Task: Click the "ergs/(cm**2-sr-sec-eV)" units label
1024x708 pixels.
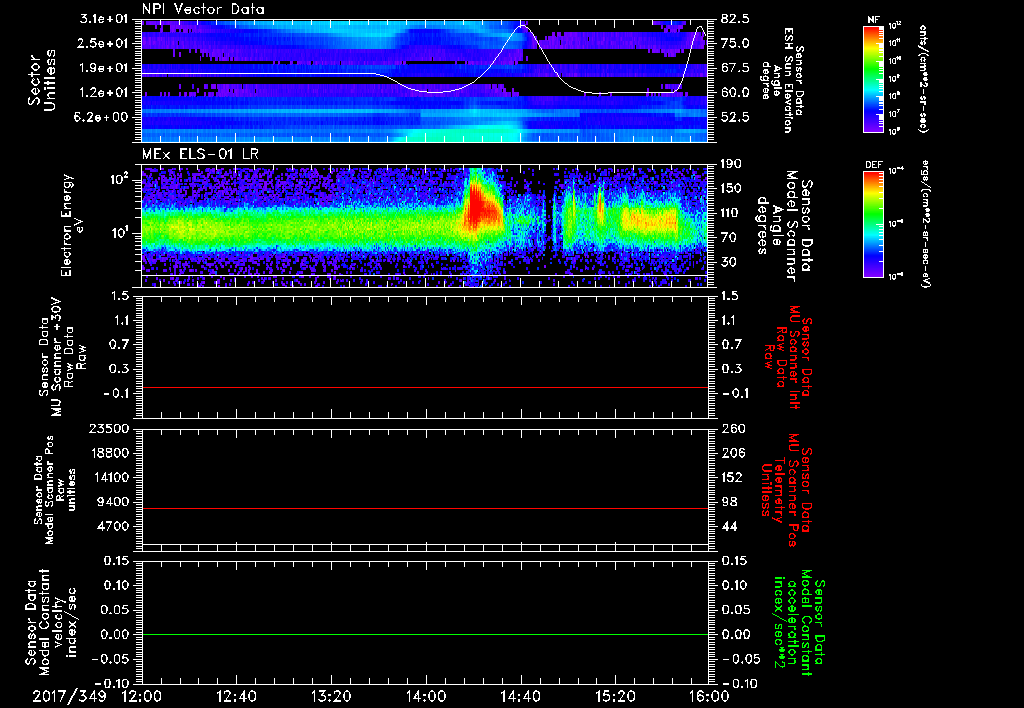Action: pos(924,223)
